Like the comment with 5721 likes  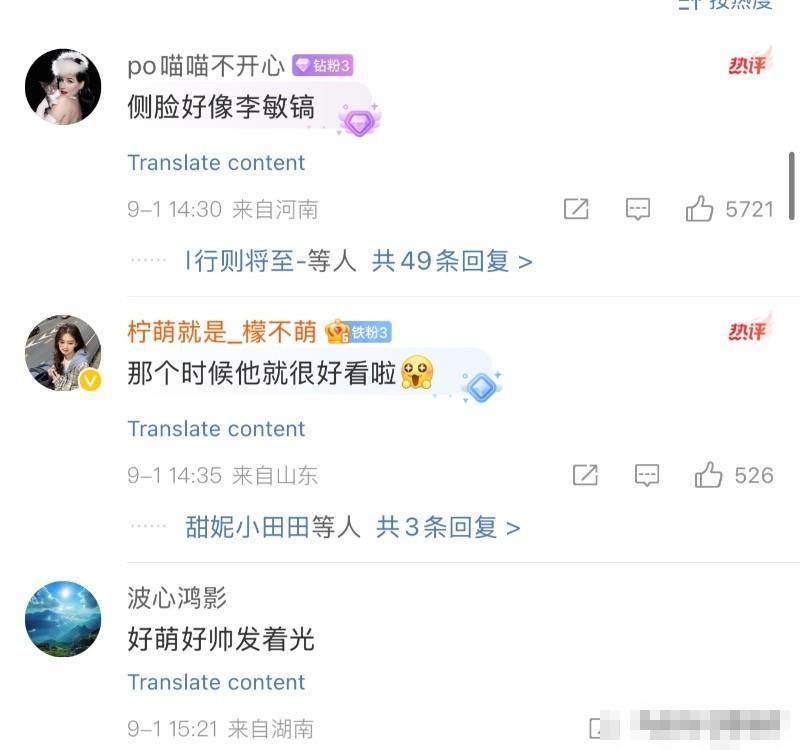pyautogui.click(x=699, y=209)
